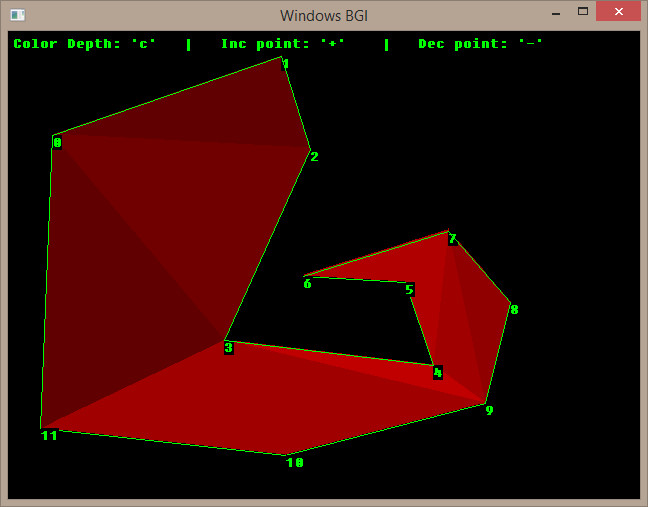Click polygon vertex 8
The height and width of the screenshot is (507, 648).
[514, 309]
